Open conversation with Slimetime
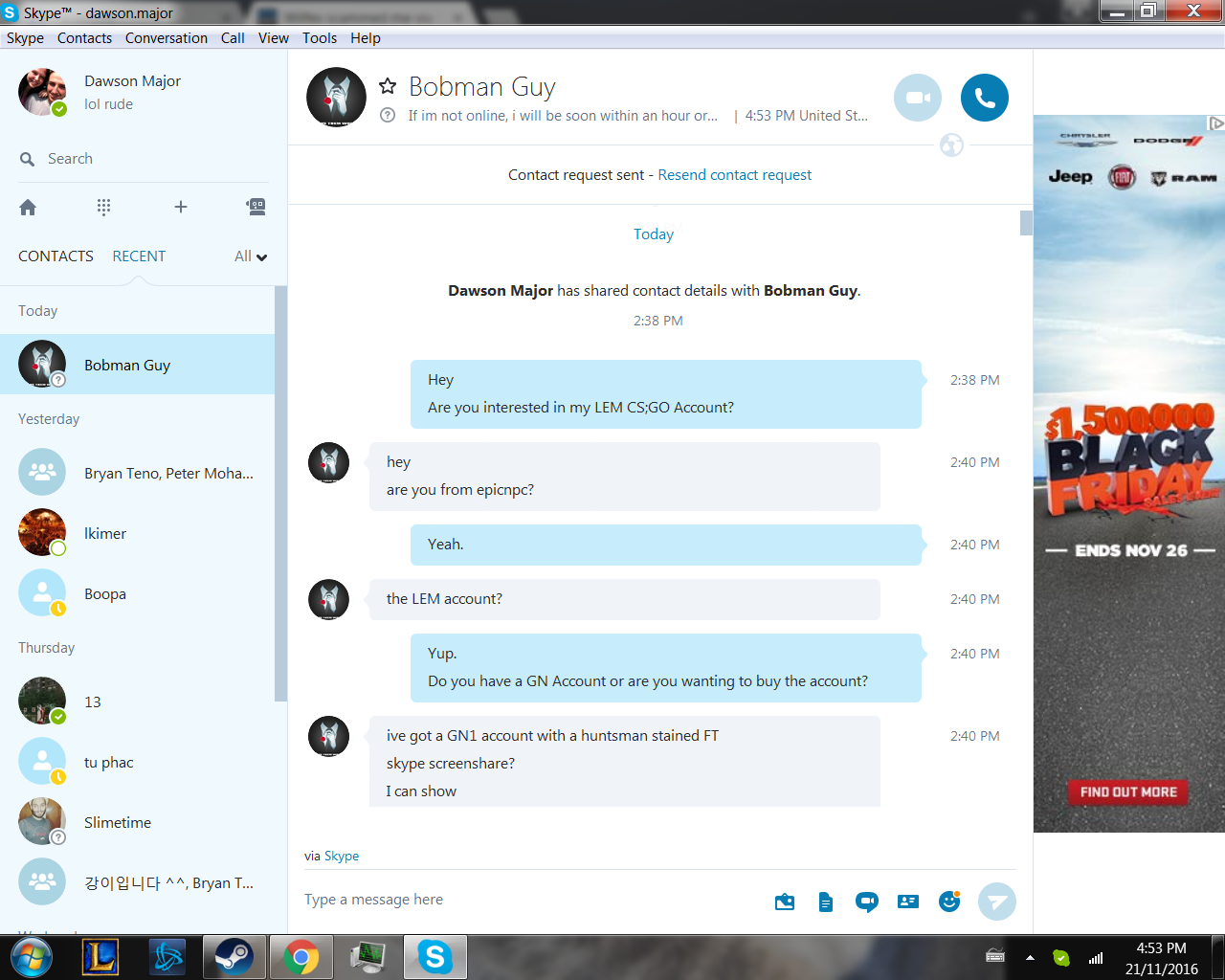The width and height of the screenshot is (1225, 980). (x=138, y=822)
